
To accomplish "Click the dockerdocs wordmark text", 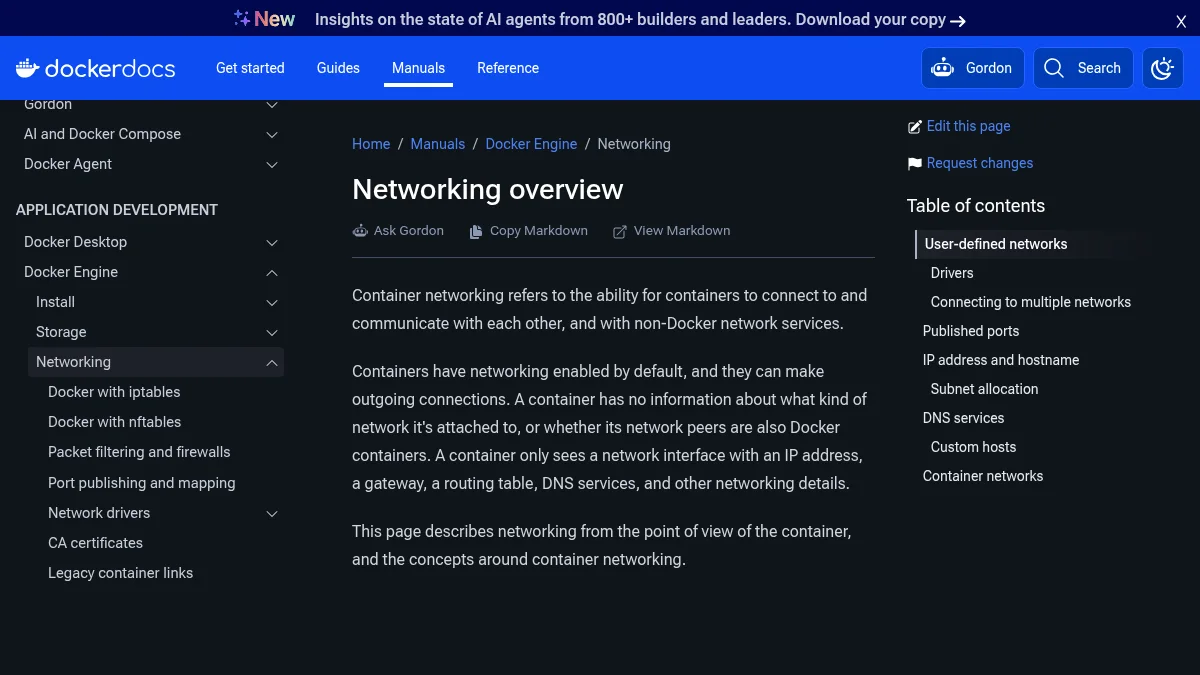I will point(110,68).
